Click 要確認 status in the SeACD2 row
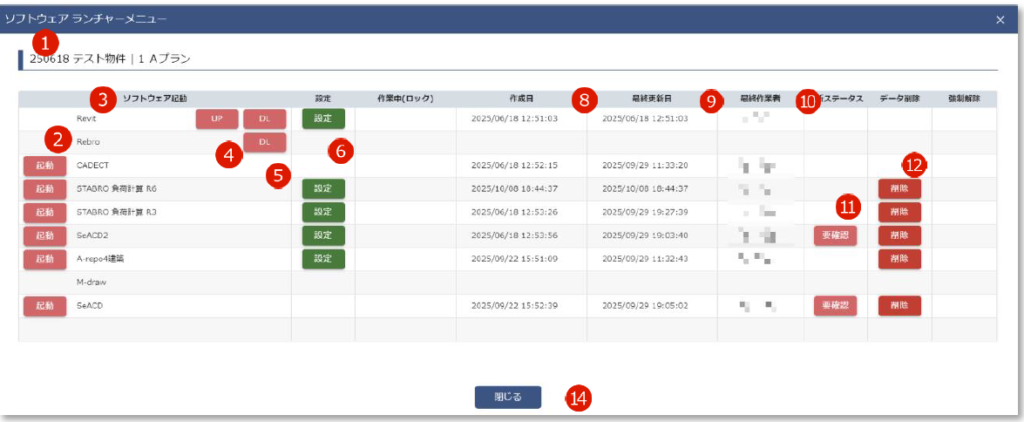This screenshot has width=1024, height=422. tap(834, 235)
